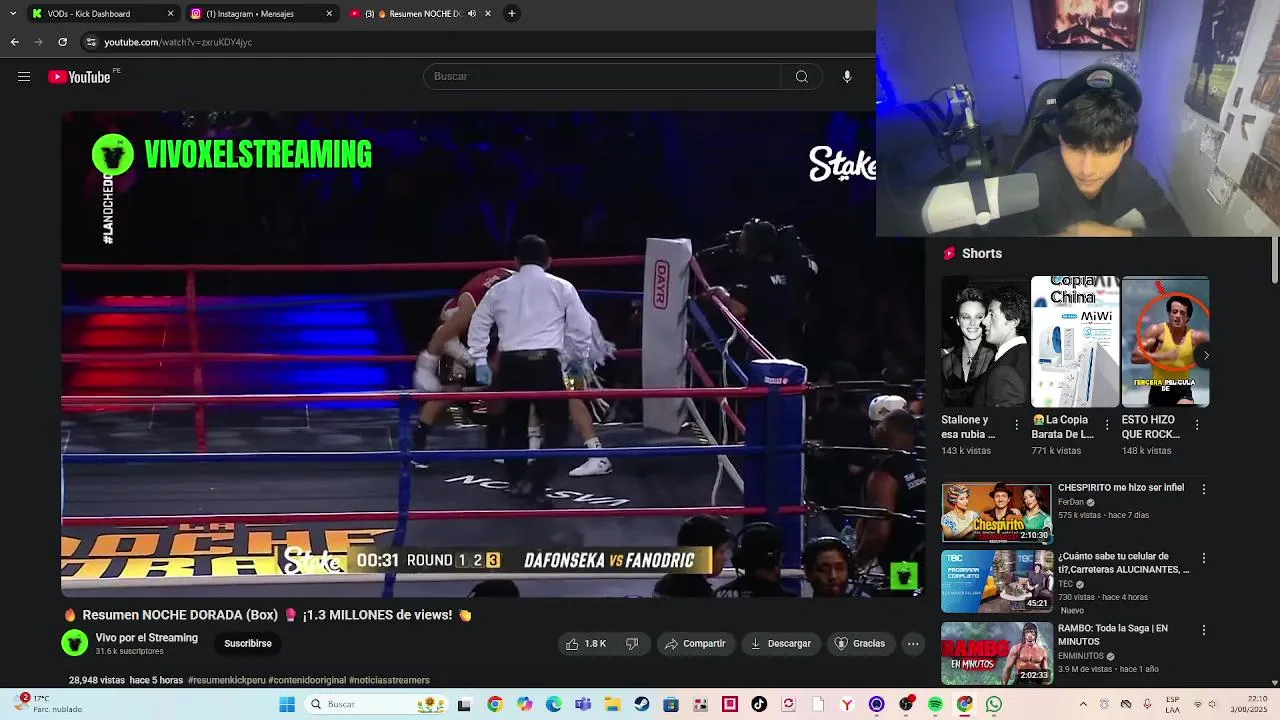Click the ESP LAA language indicator
The image size is (1280, 720).
click(x=1173, y=704)
